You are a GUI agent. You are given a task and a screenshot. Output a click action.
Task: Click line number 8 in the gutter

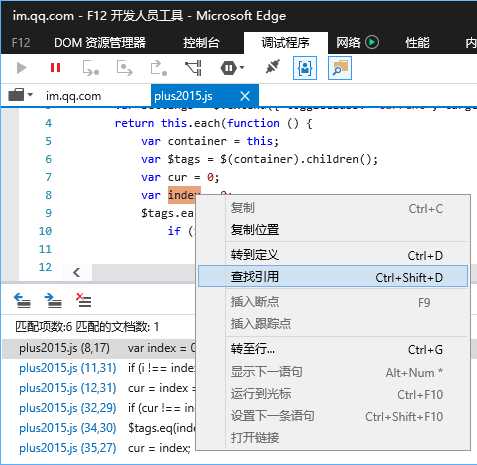[49, 195]
